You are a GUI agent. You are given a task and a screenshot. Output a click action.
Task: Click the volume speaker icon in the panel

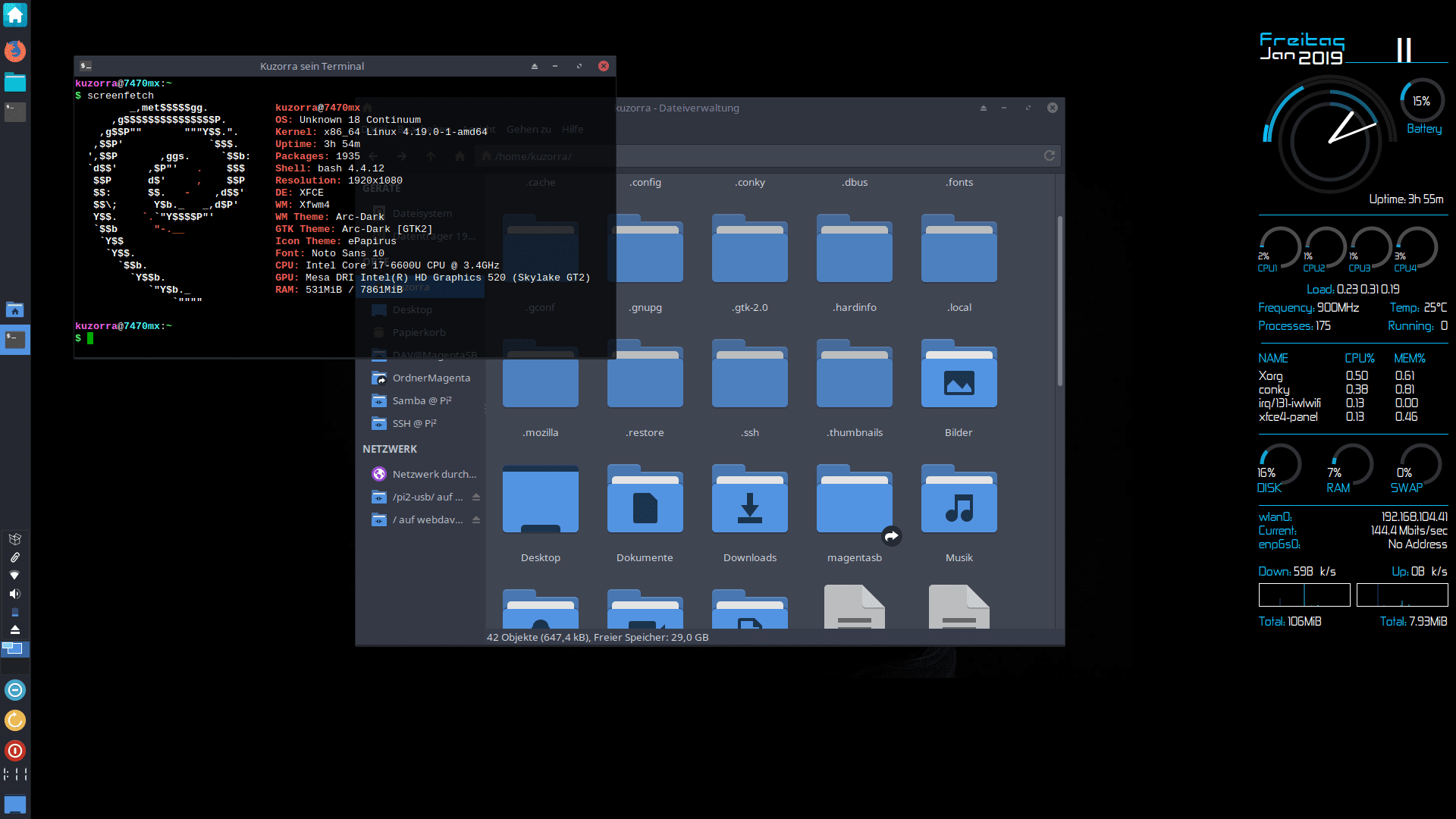click(x=14, y=594)
